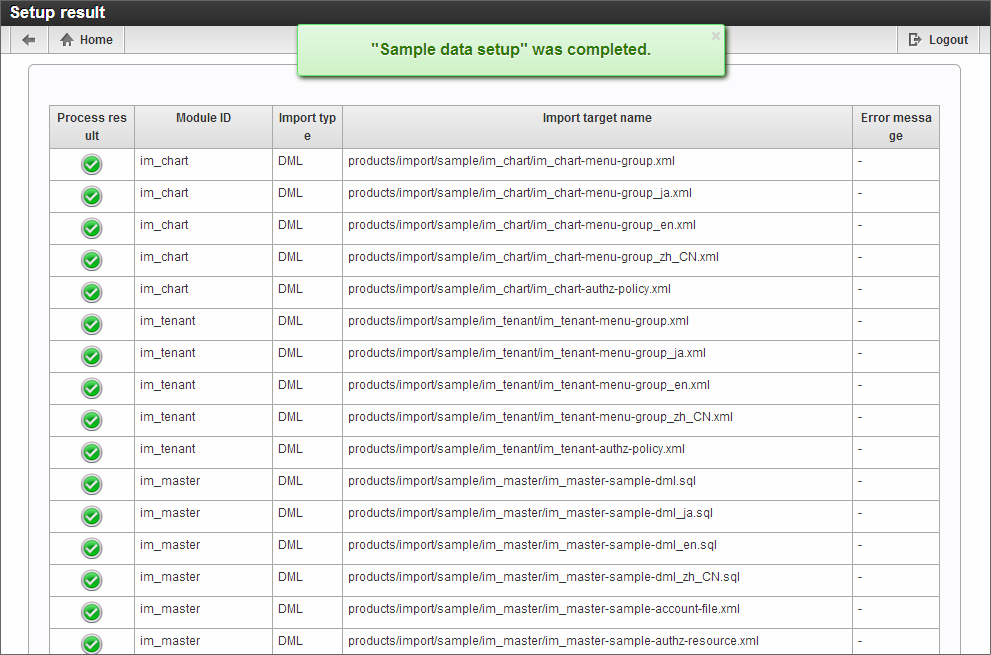Select path im_chart-menu-group_en.xml
Screen dimensions: 991x655
tap(522, 225)
